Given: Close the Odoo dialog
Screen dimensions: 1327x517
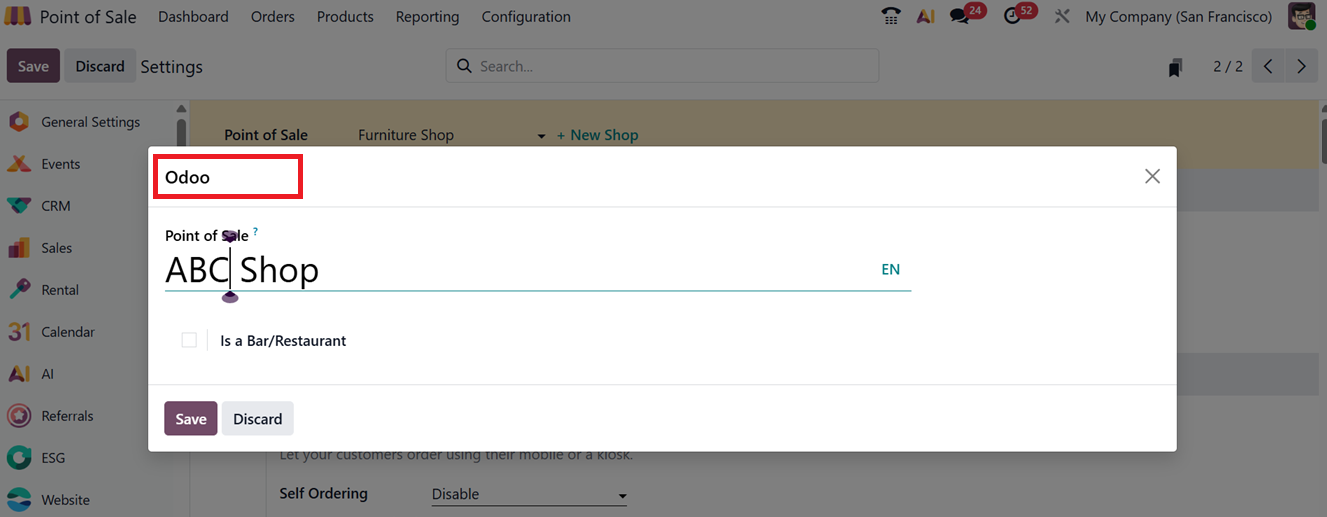Looking at the screenshot, I should pyautogui.click(x=1152, y=176).
